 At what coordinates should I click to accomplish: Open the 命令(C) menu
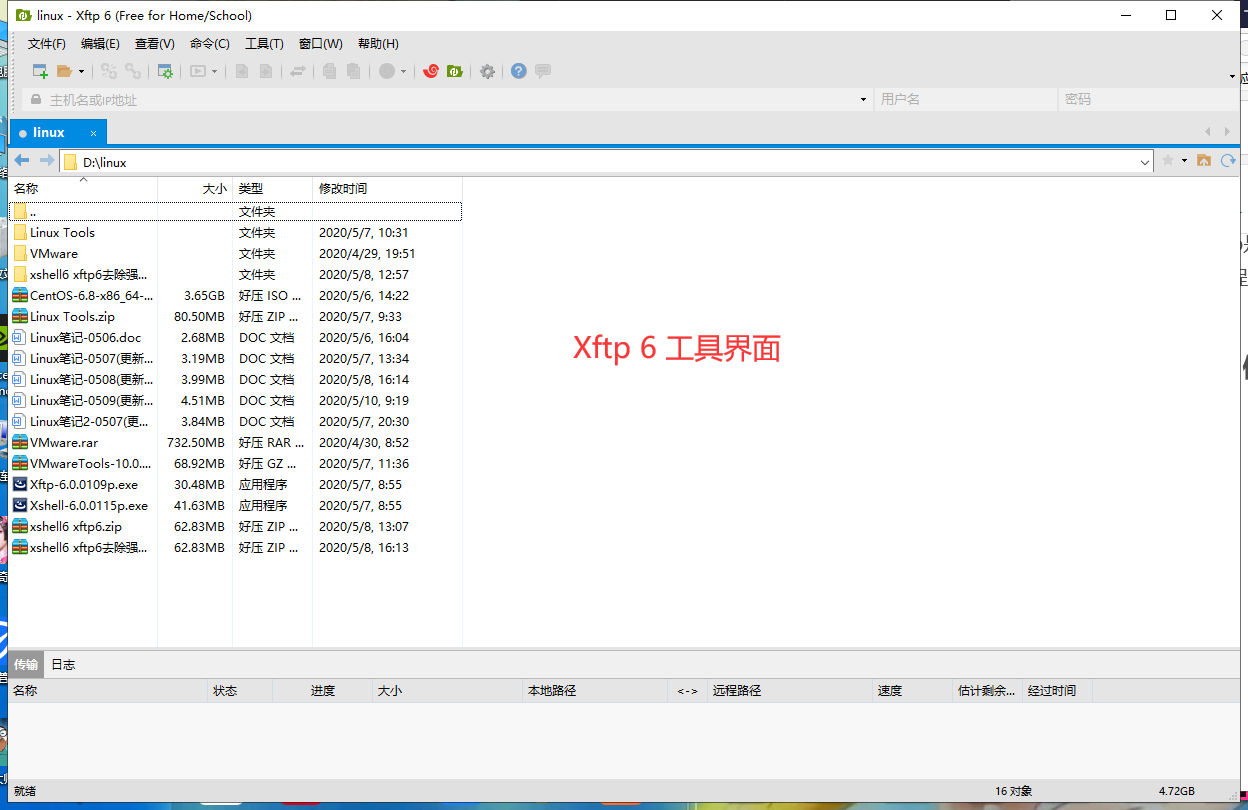point(210,44)
